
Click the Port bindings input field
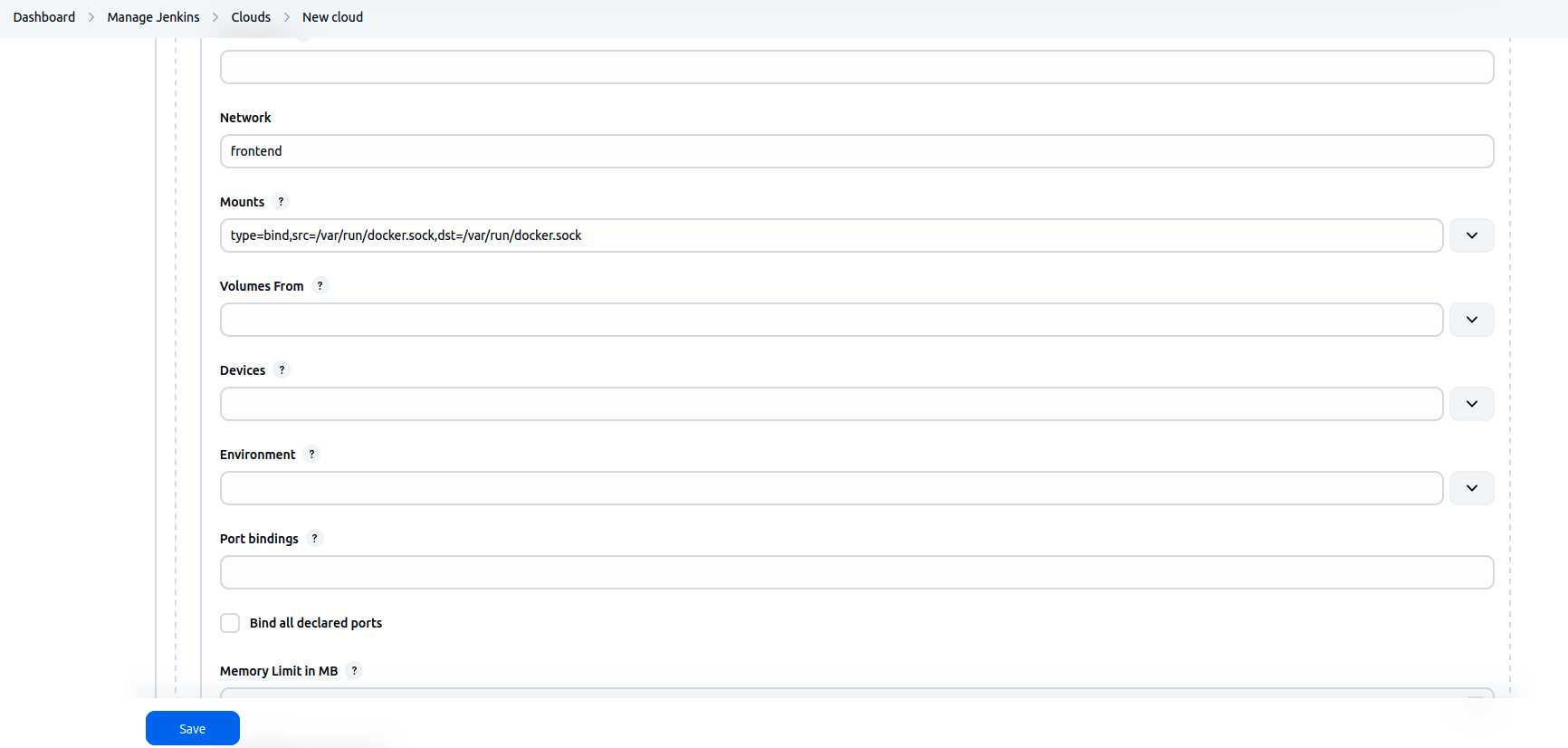[856, 572]
